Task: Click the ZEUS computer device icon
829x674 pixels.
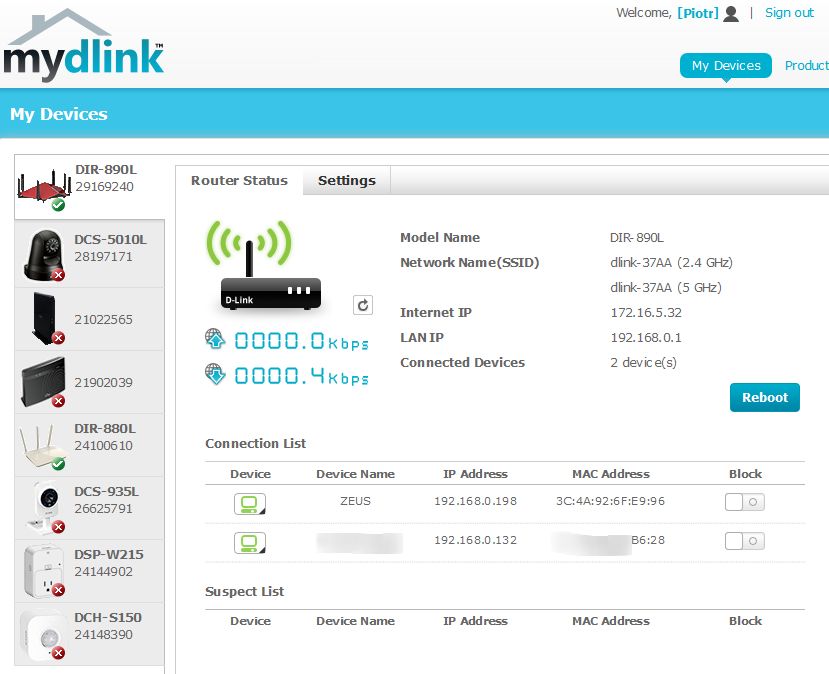Action: pos(250,504)
